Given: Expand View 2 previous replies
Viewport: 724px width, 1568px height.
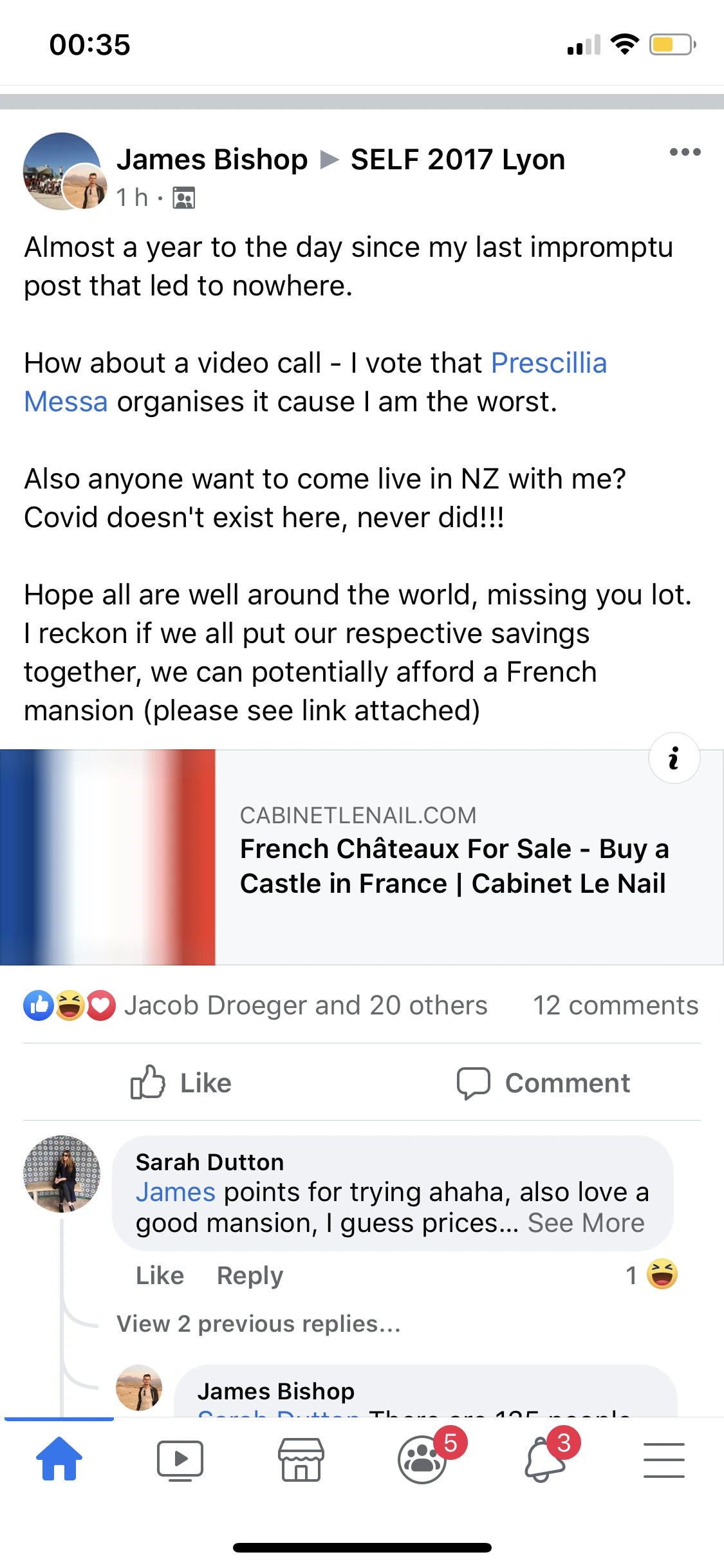Looking at the screenshot, I should pos(259,1324).
